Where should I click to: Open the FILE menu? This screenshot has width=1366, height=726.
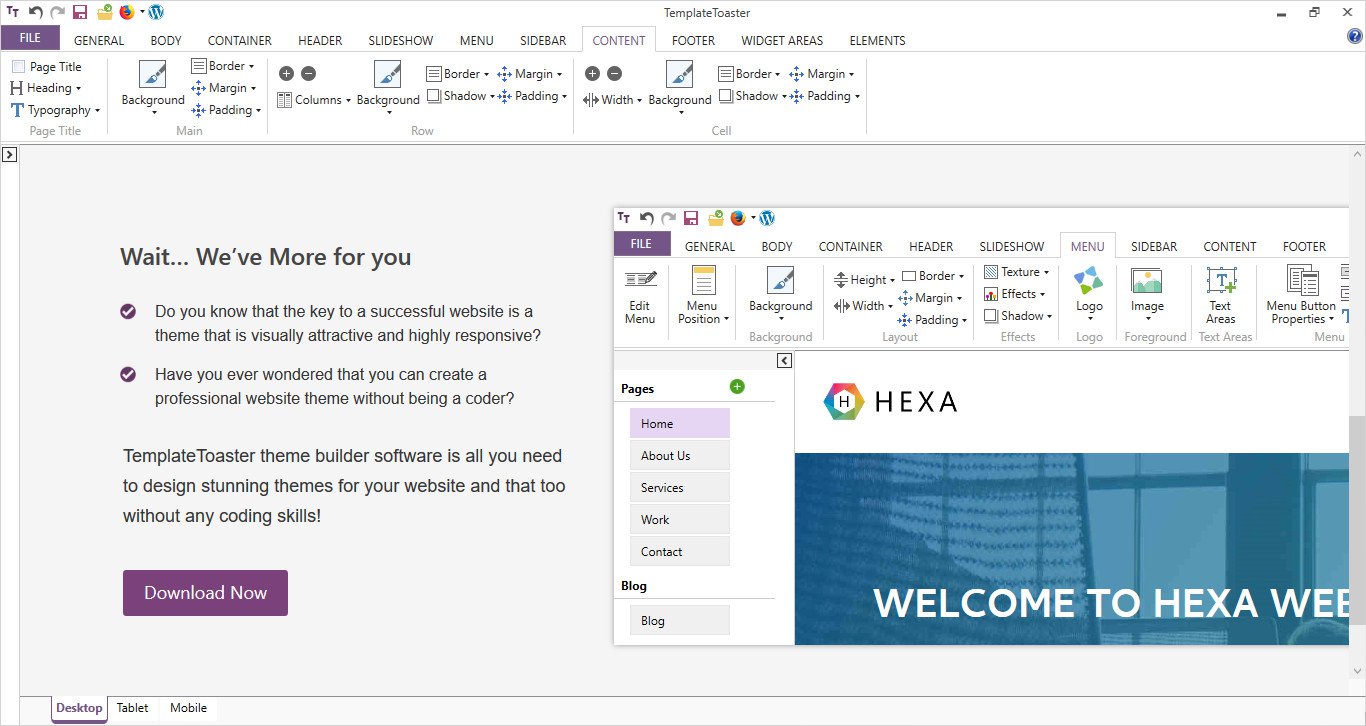pos(30,38)
